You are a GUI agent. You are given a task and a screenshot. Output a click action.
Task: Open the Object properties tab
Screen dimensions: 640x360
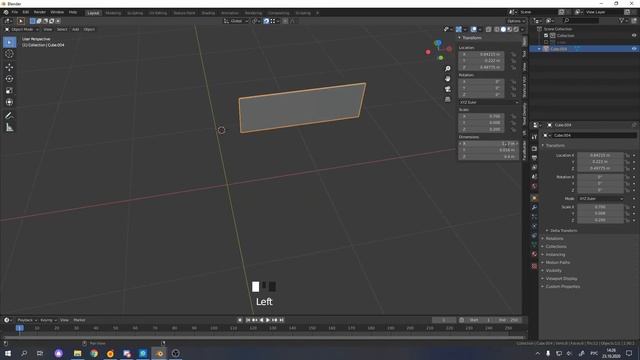coord(534,198)
